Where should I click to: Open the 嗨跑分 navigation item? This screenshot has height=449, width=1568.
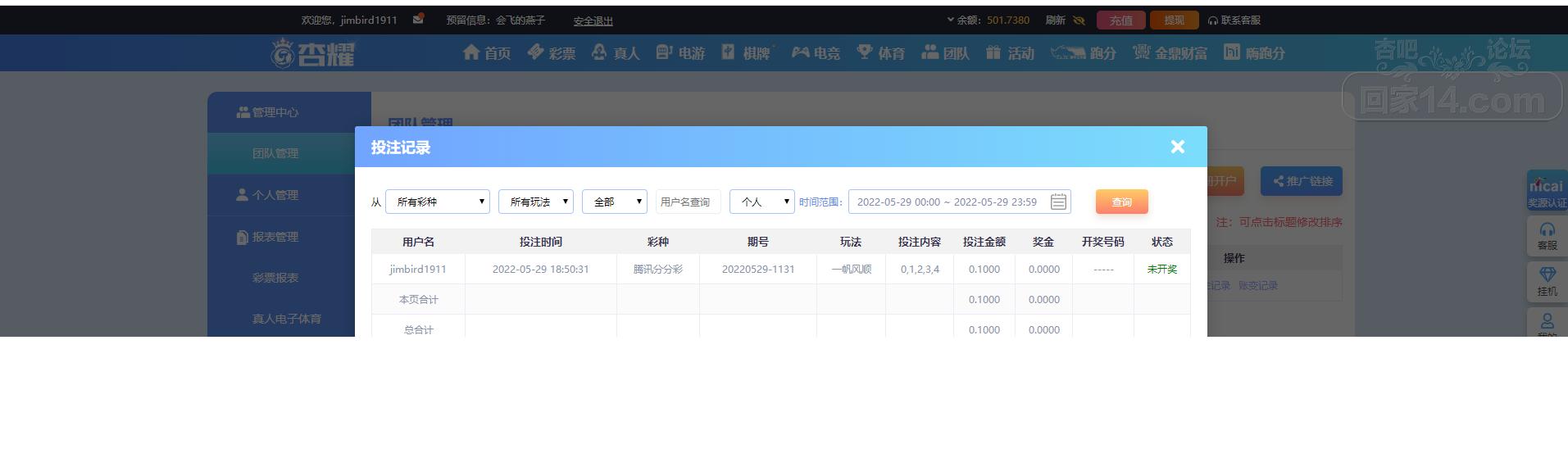pos(1254,52)
